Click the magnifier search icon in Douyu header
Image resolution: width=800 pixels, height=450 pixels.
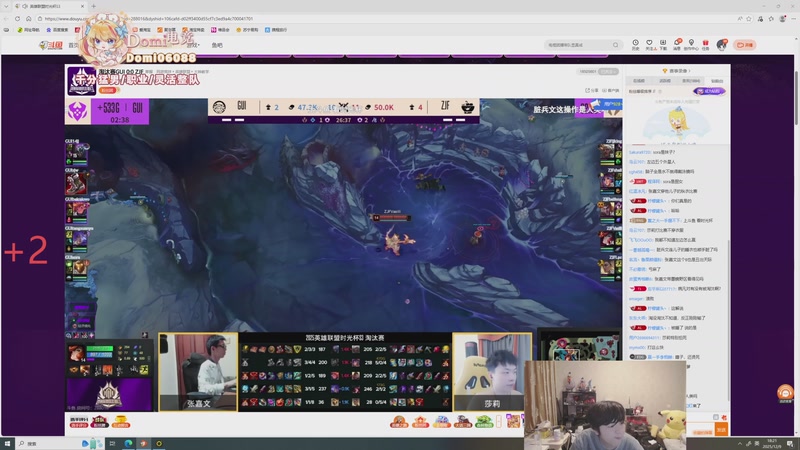(x=616, y=45)
